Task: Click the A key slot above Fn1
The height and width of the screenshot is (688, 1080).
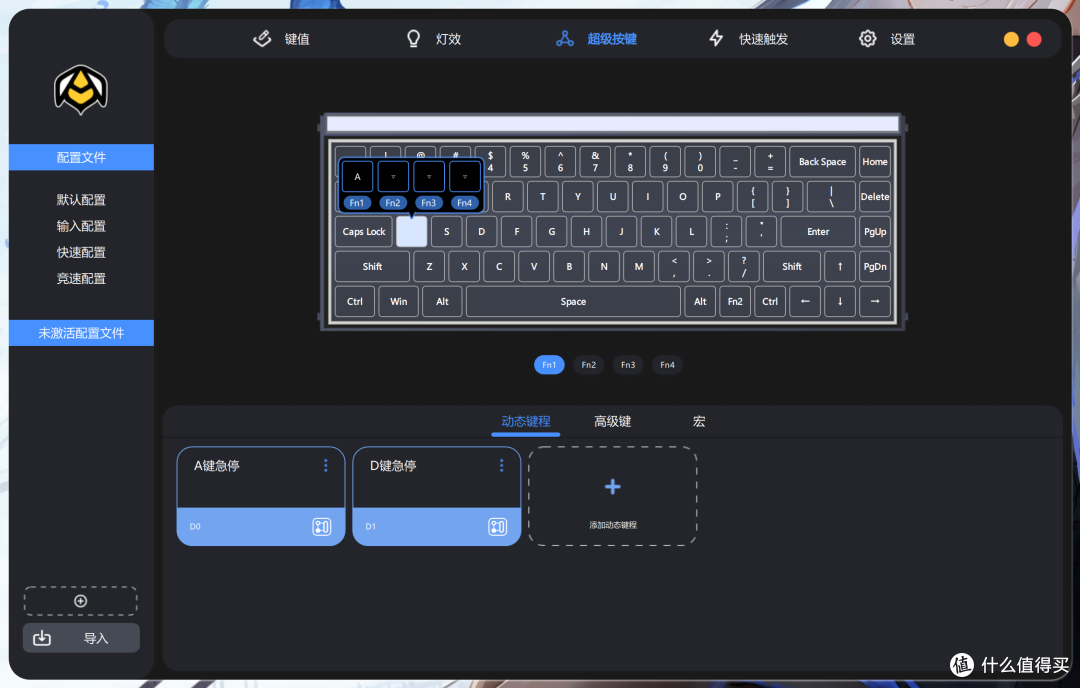Action: coord(357,176)
